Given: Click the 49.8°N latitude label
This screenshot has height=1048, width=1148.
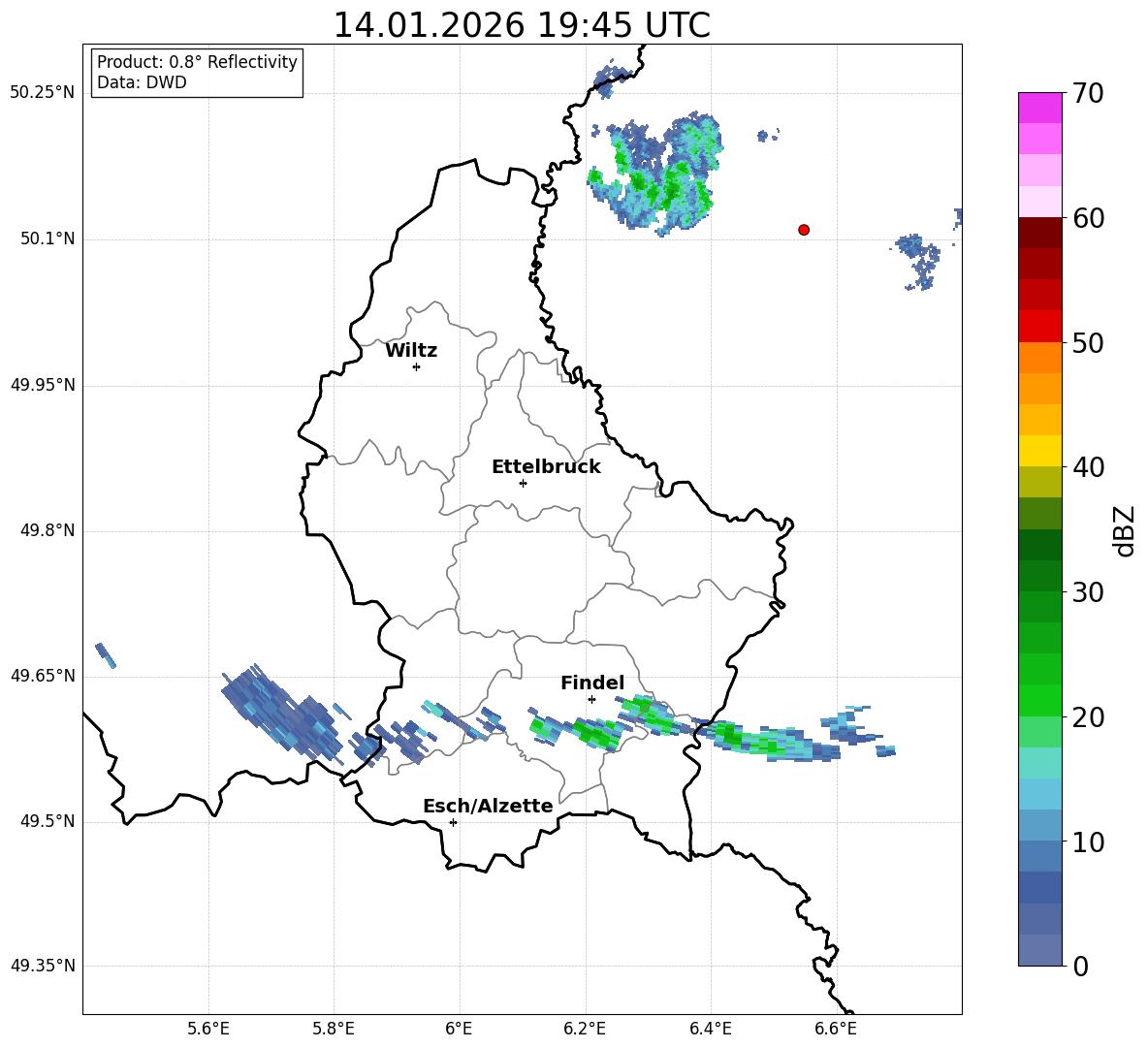Looking at the screenshot, I should [48, 530].
